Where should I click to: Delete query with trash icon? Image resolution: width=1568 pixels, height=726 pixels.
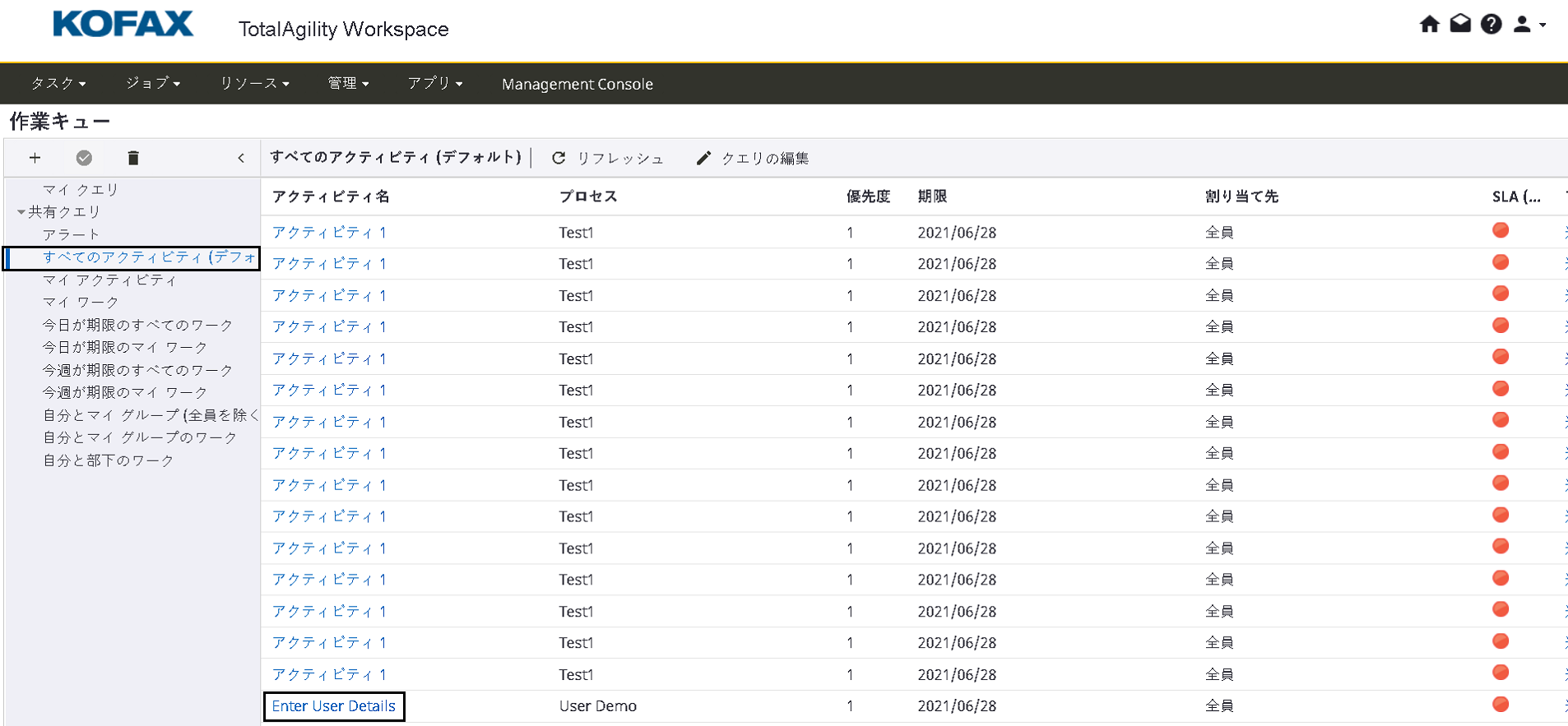tap(133, 158)
